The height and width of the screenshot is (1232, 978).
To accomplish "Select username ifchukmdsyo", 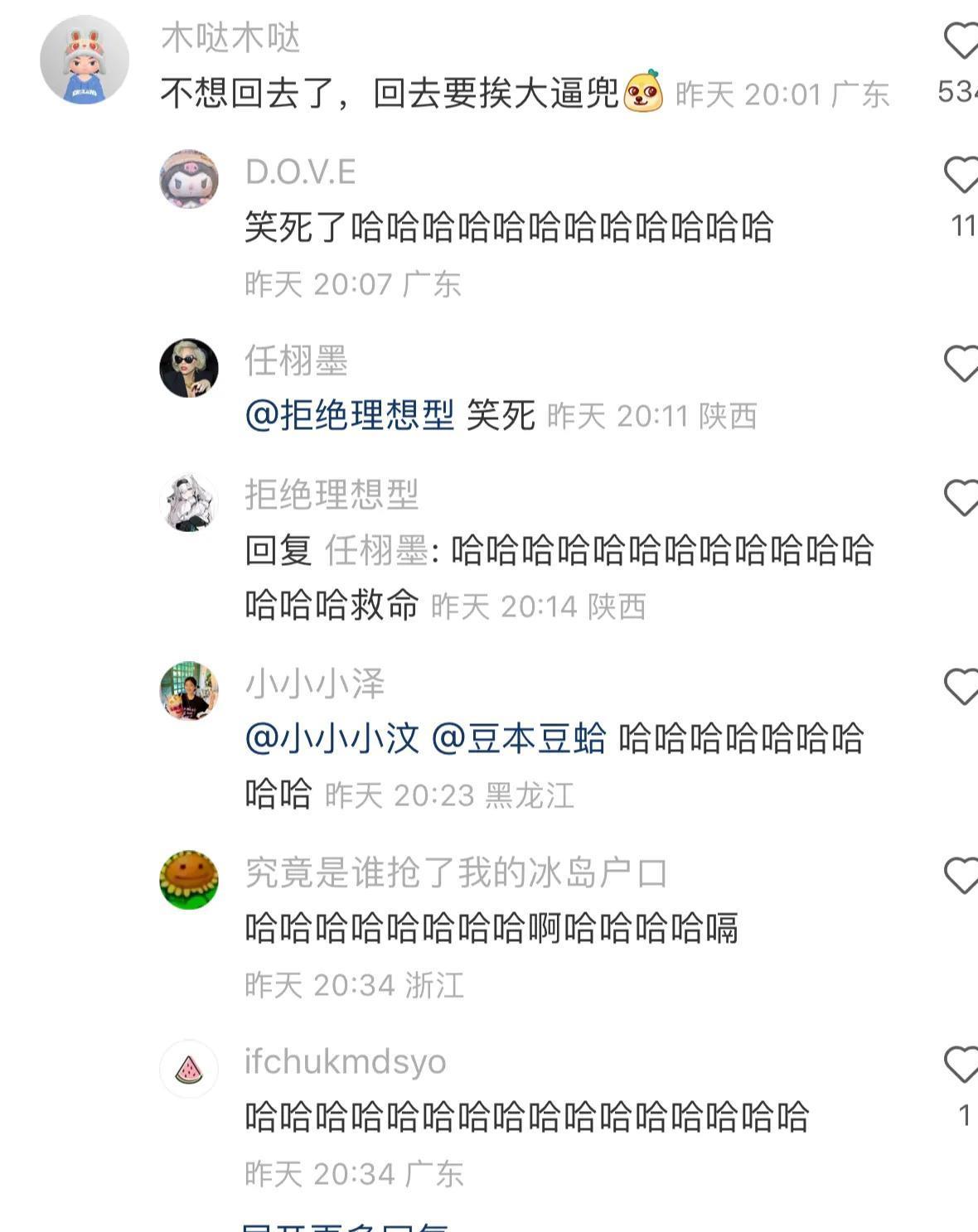I will [346, 1062].
